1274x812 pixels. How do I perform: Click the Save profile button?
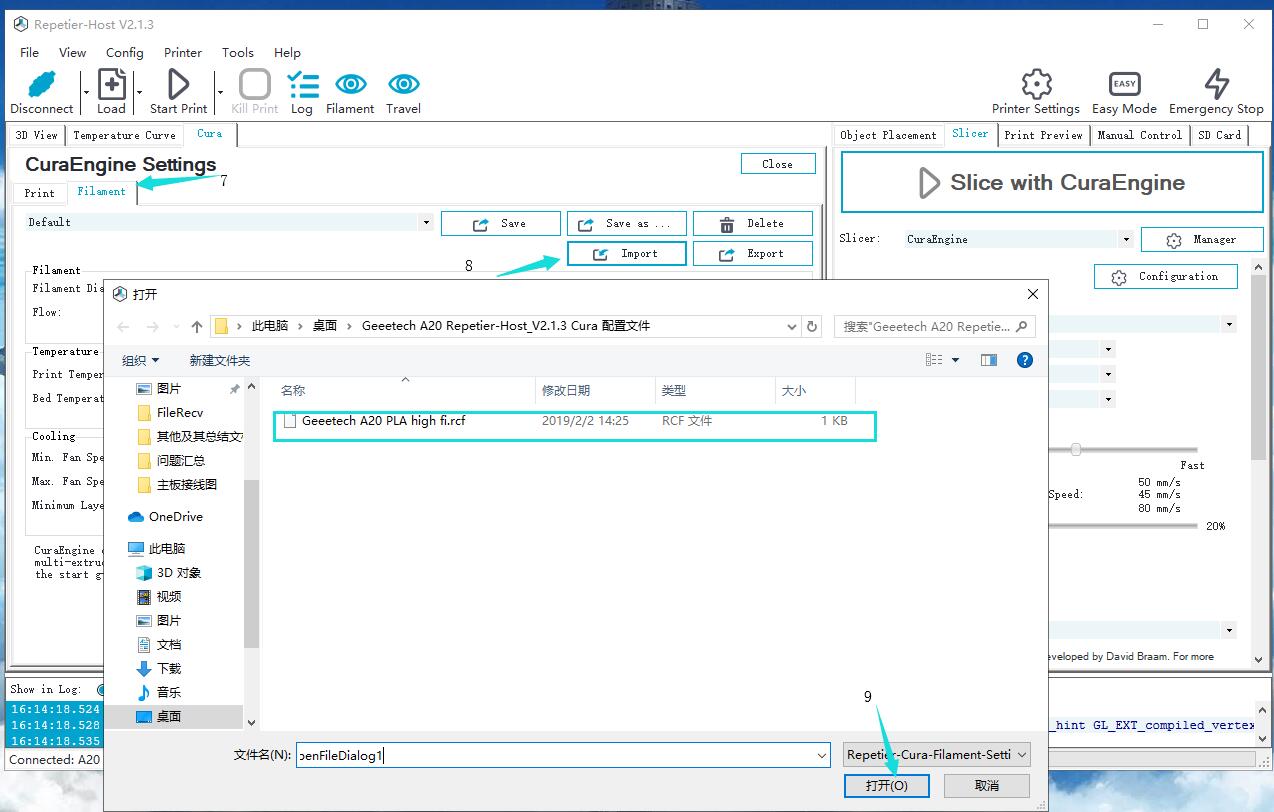(x=501, y=223)
